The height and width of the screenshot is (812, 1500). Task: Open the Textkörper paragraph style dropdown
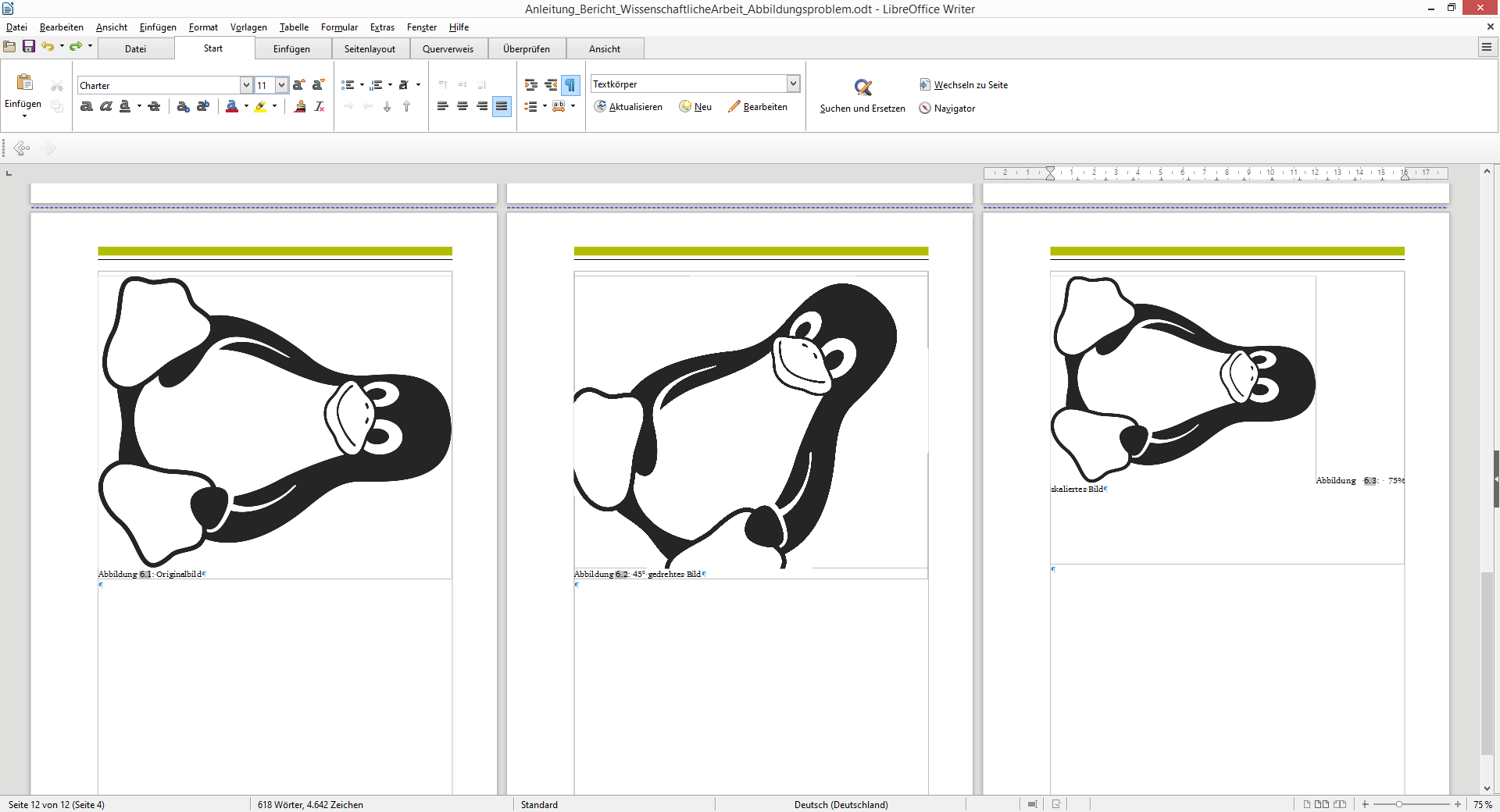[793, 84]
